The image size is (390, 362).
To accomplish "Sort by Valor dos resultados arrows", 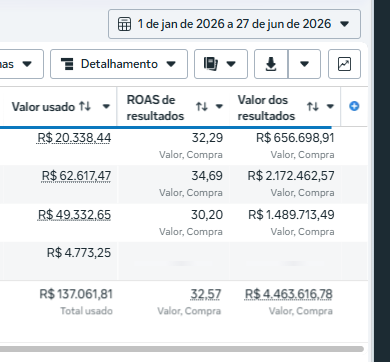I will 313,107.
